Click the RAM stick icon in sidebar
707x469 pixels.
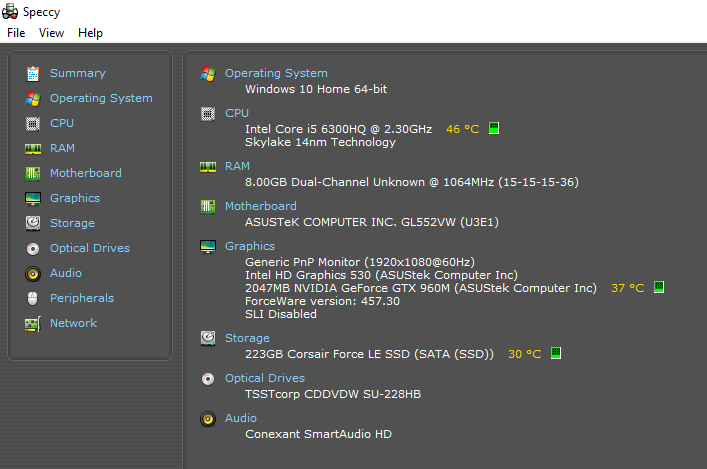click(33, 148)
